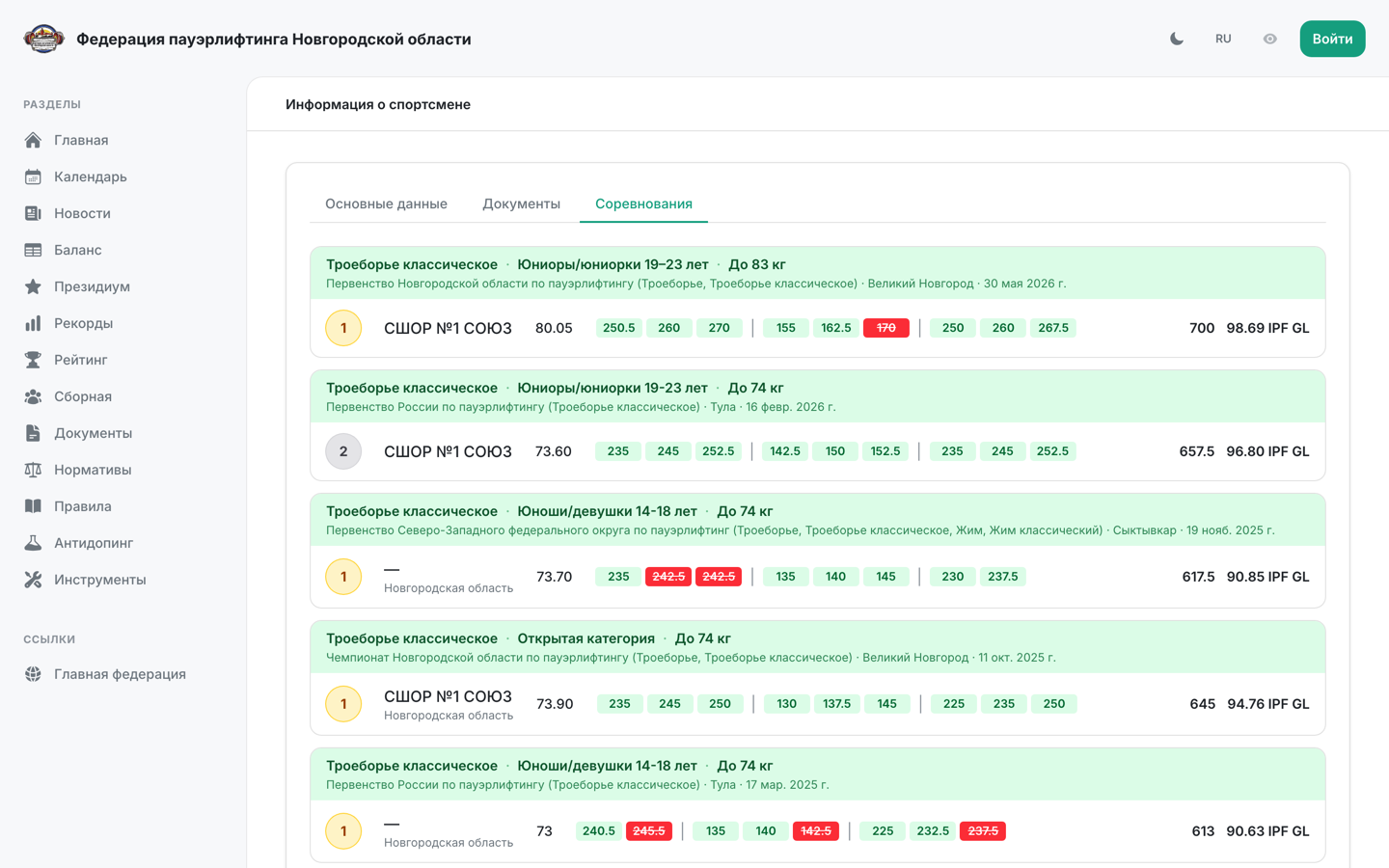Switch to the Основные данные tab
Viewport: 1389px width, 868px height.
386,203
